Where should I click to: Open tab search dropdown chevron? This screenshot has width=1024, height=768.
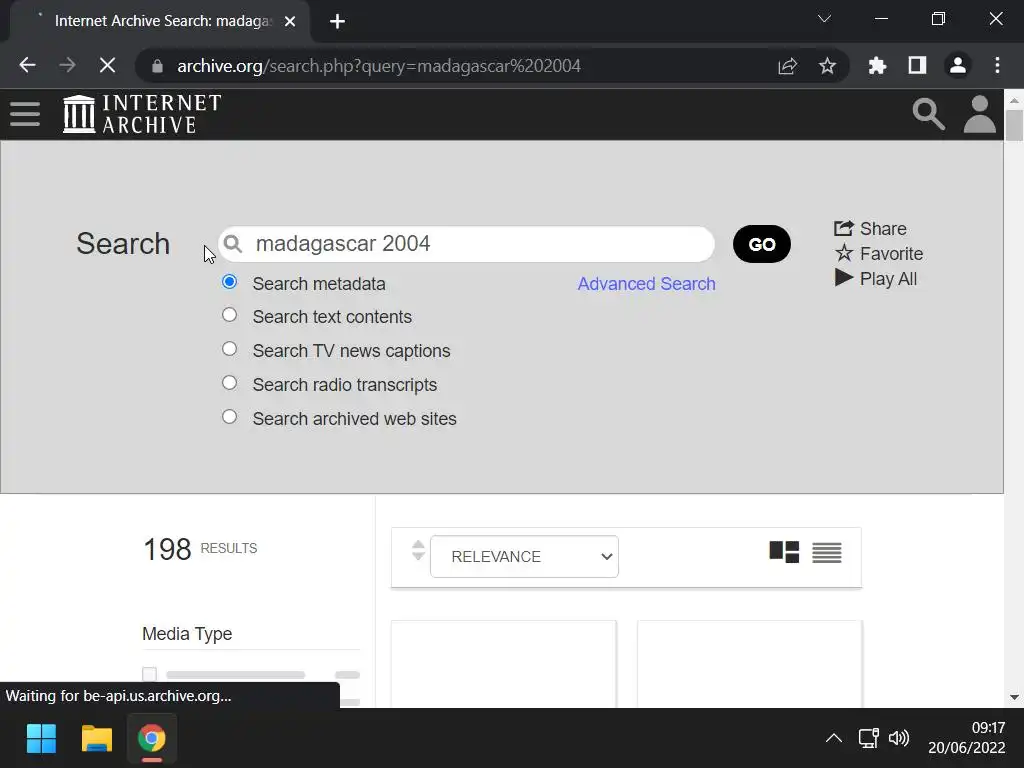pyautogui.click(x=824, y=19)
